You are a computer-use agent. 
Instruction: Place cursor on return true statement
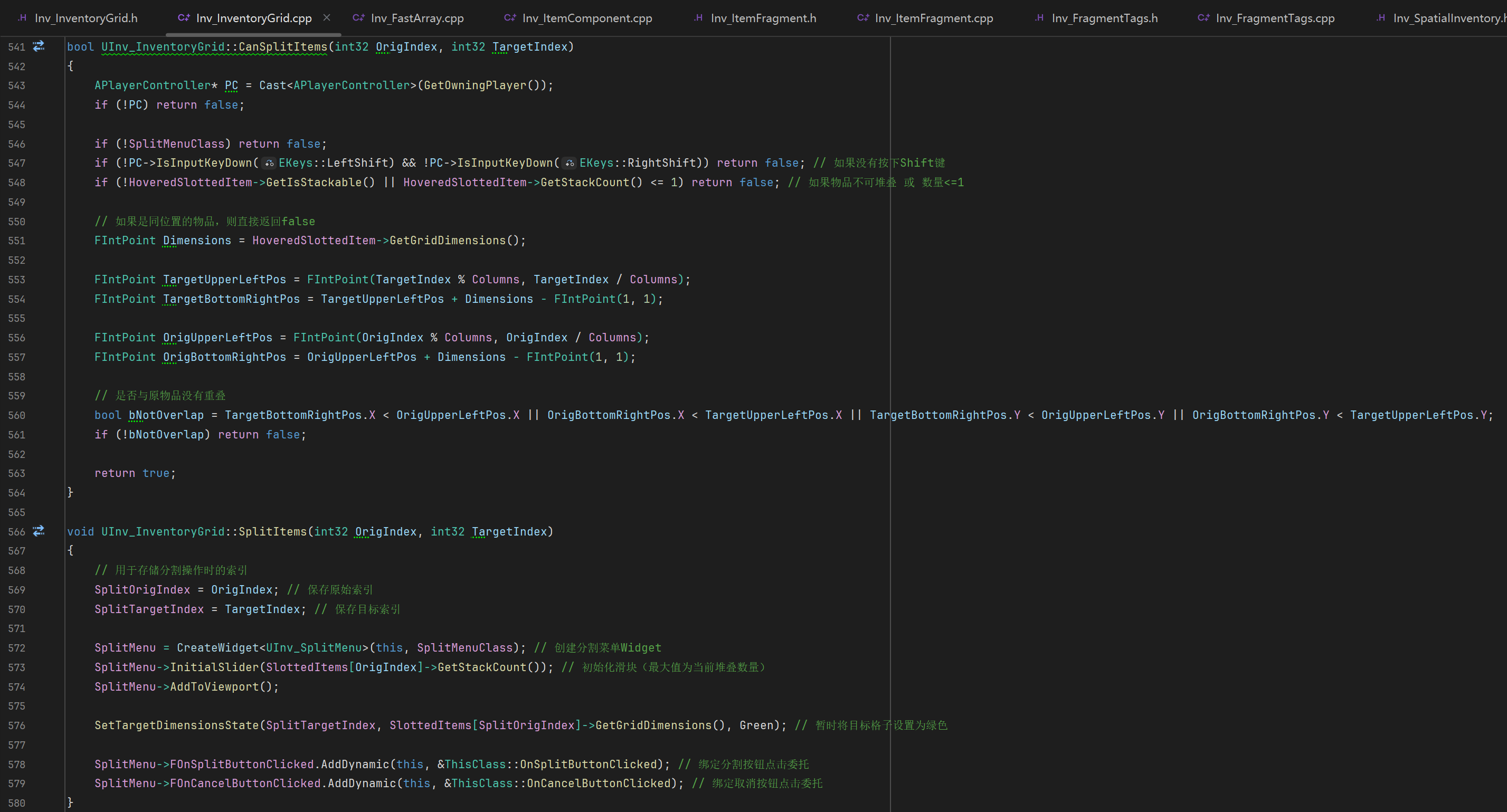(135, 473)
